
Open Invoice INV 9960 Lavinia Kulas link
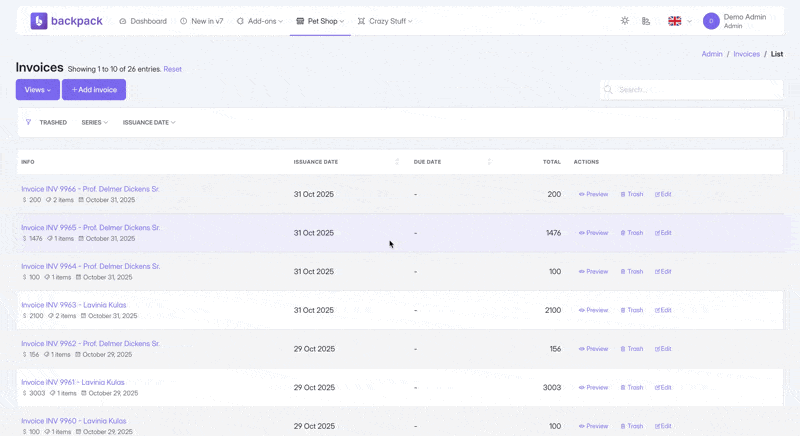click(73, 421)
